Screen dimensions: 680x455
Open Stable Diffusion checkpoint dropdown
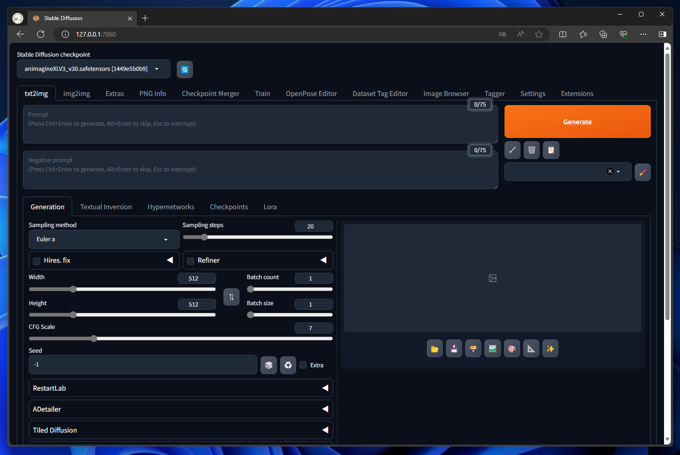(94, 69)
